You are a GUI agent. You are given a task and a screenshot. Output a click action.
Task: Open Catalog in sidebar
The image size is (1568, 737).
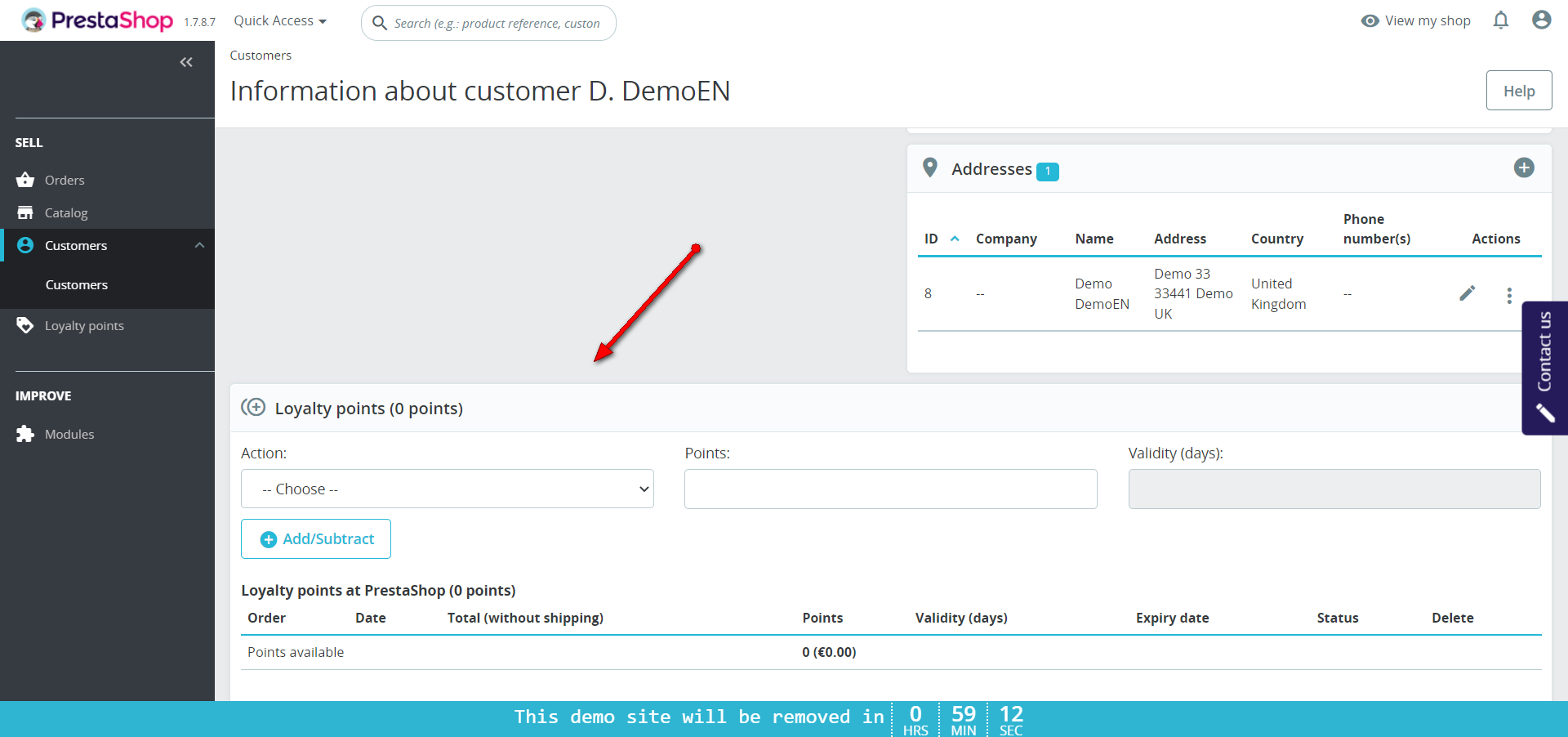(x=66, y=212)
